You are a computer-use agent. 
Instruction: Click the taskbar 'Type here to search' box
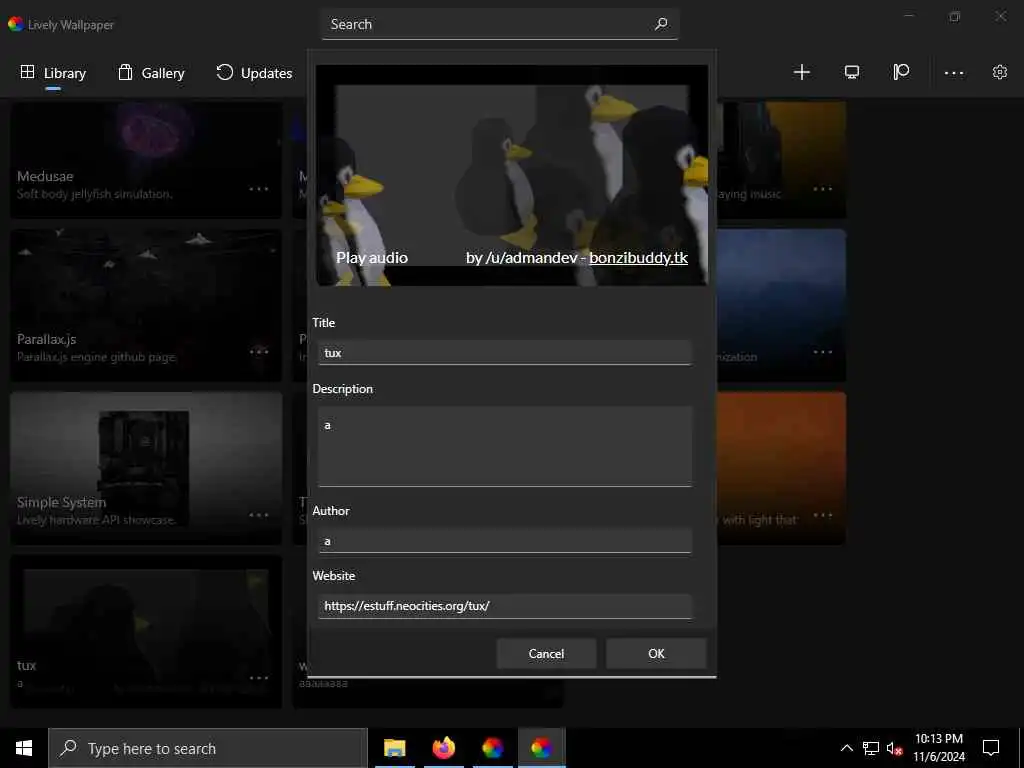[208, 748]
